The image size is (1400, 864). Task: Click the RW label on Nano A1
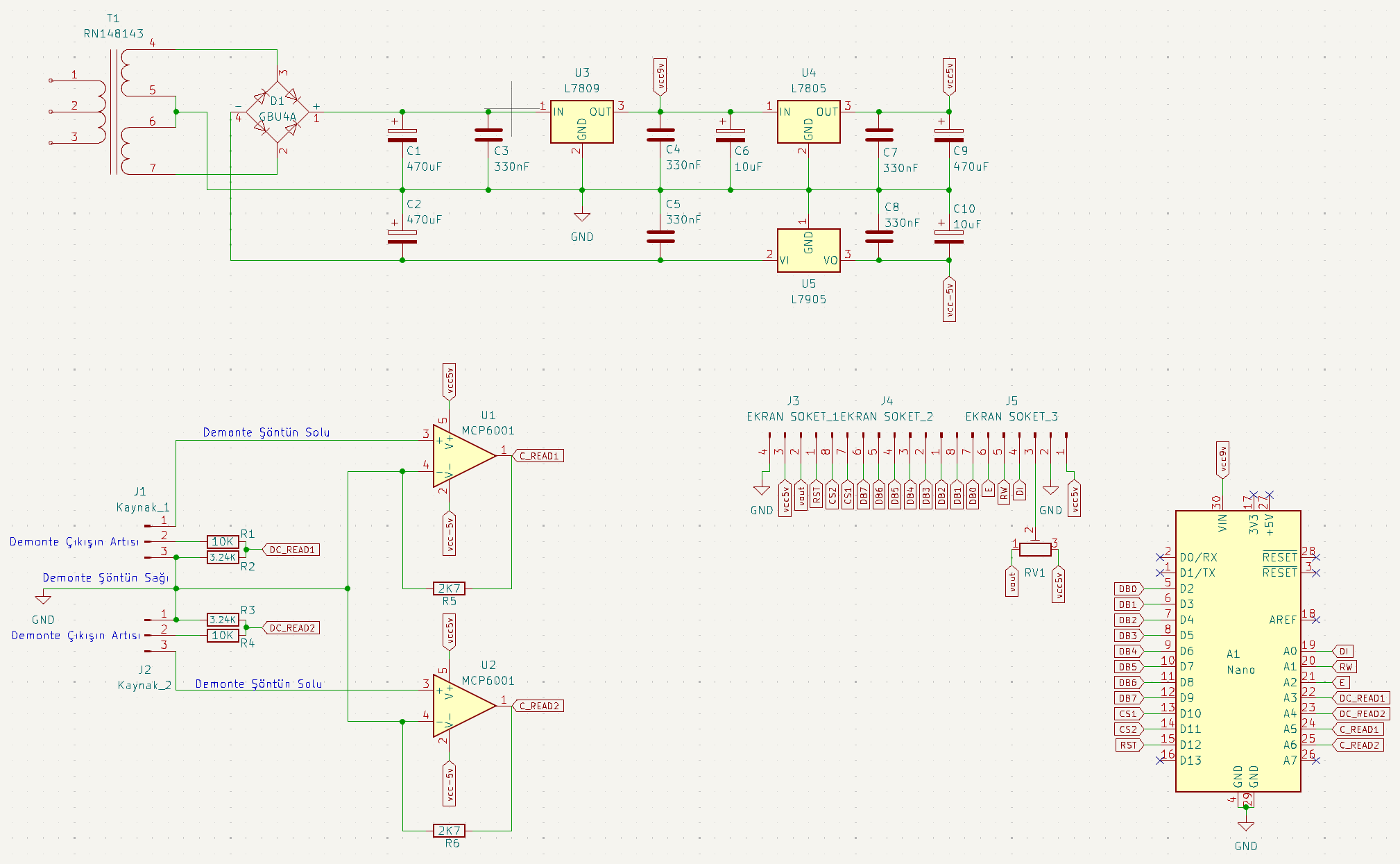(x=1344, y=667)
